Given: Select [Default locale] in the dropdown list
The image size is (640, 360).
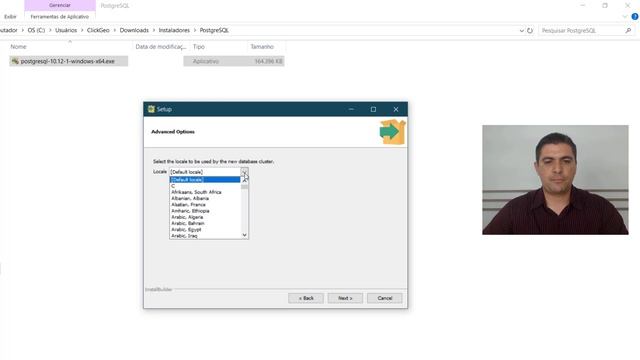Looking at the screenshot, I should 205,180.
